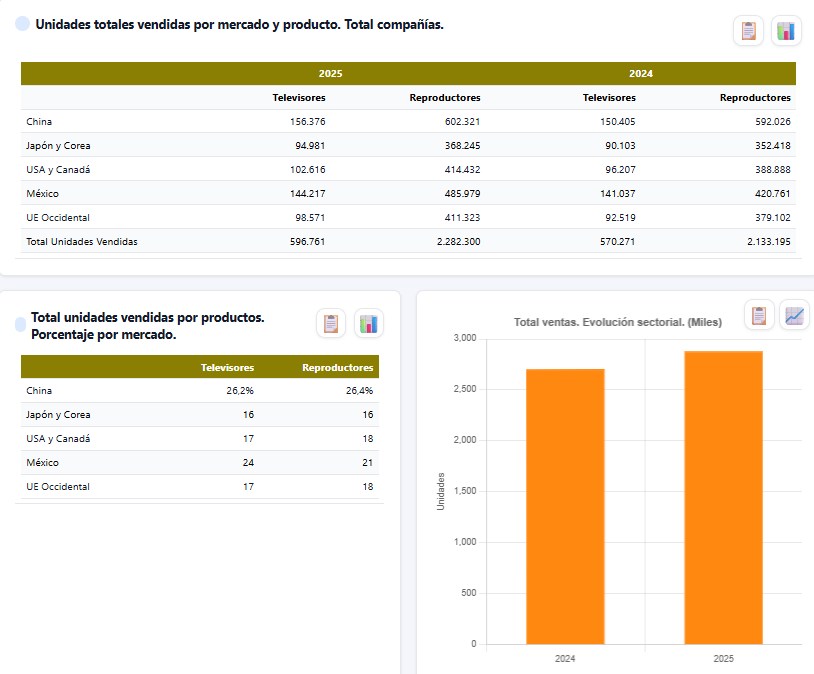Show bar chart for percentage by market panel
The image size is (814, 674).
pos(369,323)
